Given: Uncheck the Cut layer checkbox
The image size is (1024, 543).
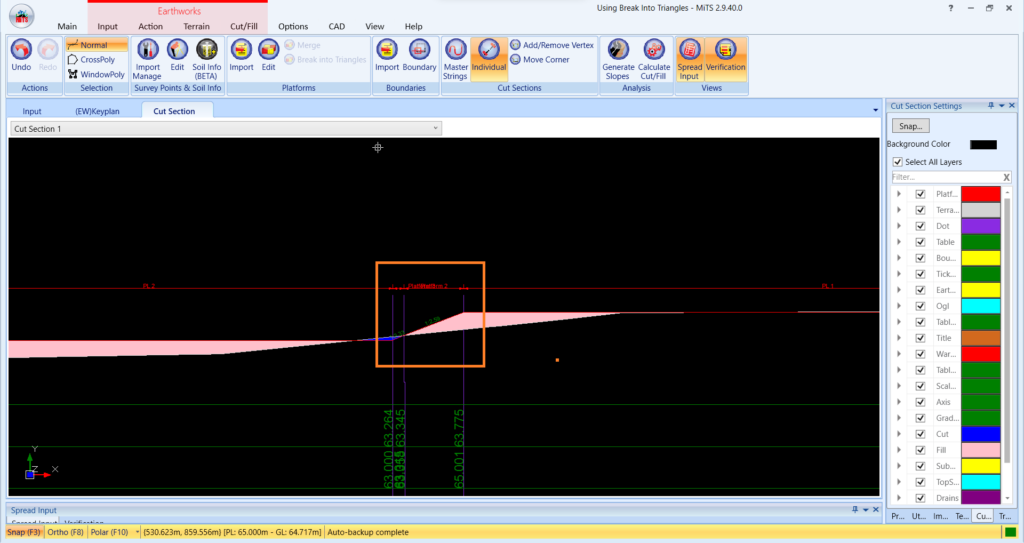Looking at the screenshot, I should [920, 434].
